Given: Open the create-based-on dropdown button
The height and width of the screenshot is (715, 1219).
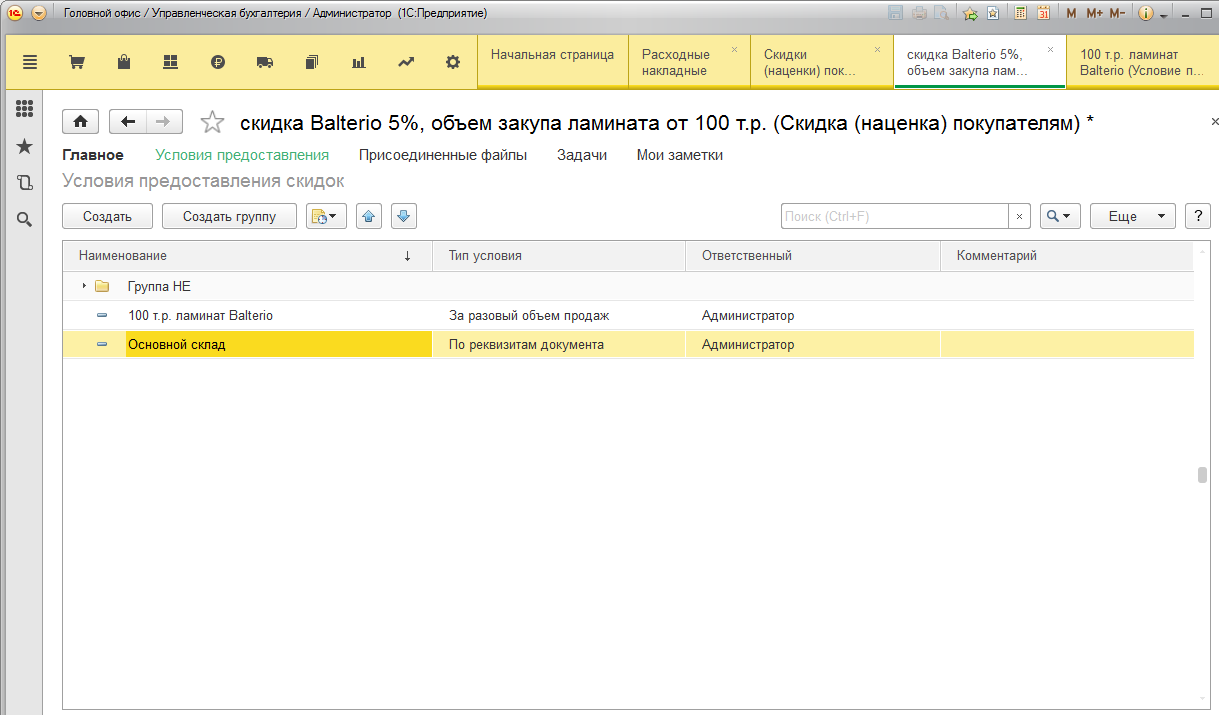Looking at the screenshot, I should [326, 216].
